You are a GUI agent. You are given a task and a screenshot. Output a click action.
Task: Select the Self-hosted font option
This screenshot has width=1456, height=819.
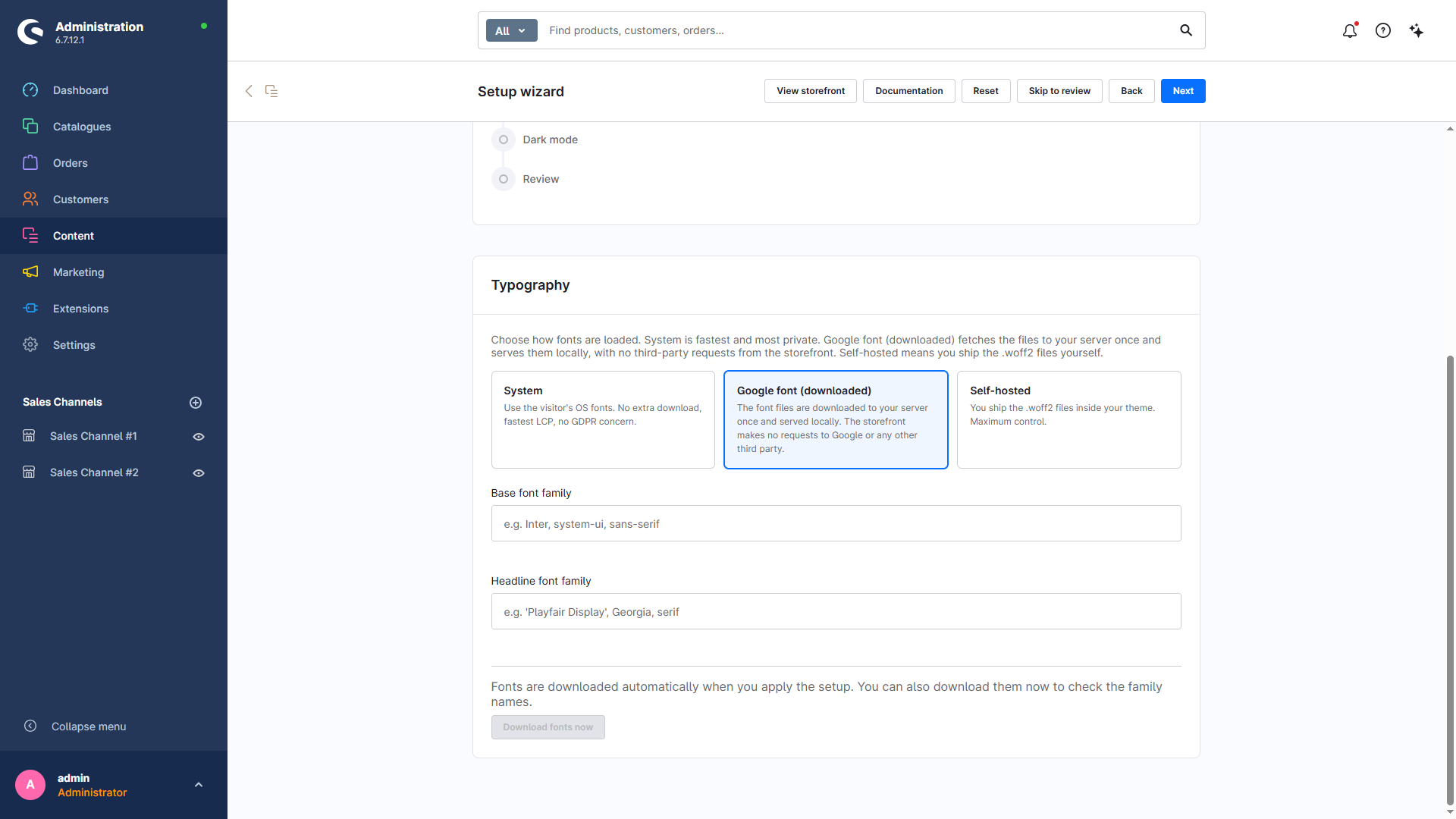pos(1069,419)
